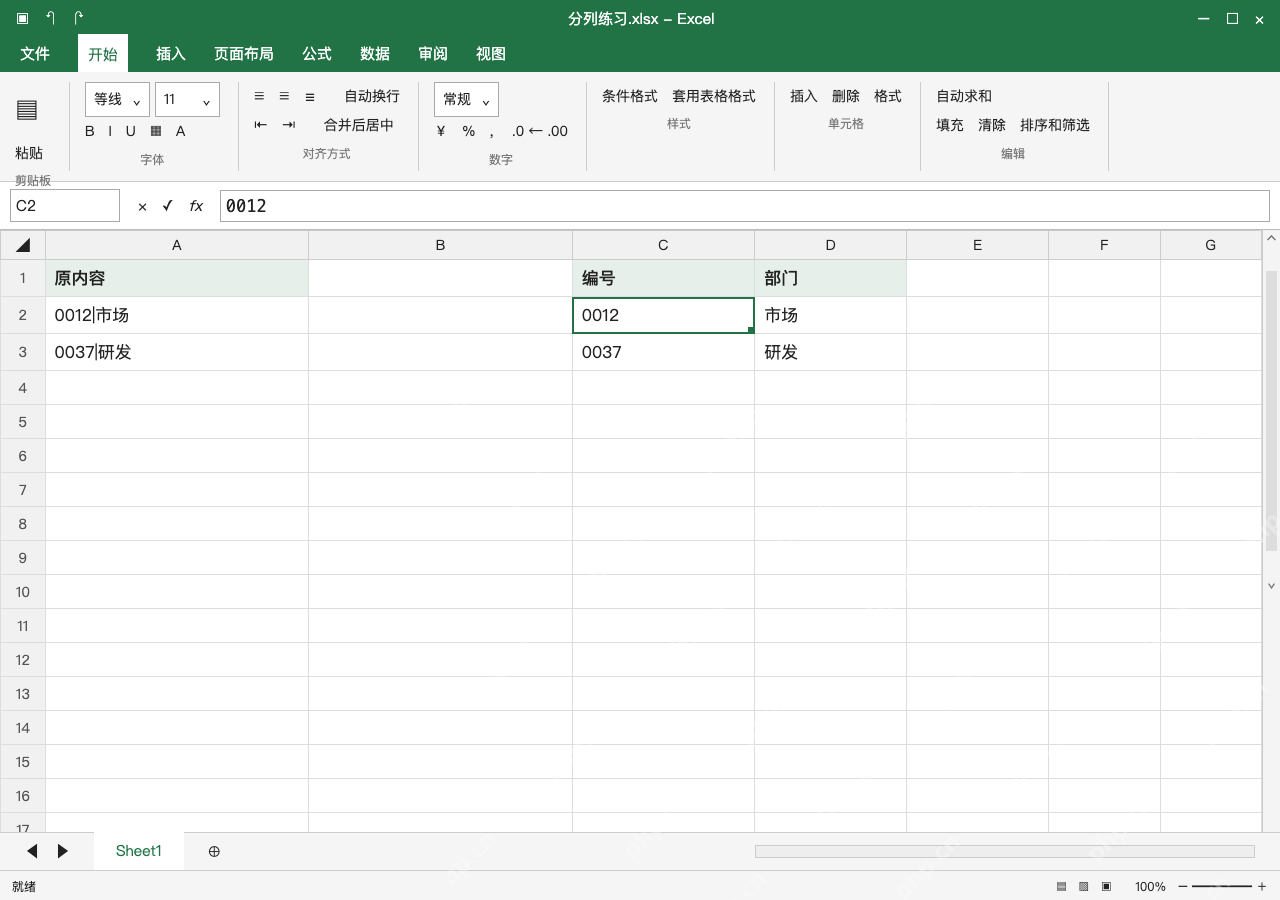Switch to the 插入 ribbon tab

pos(171,54)
